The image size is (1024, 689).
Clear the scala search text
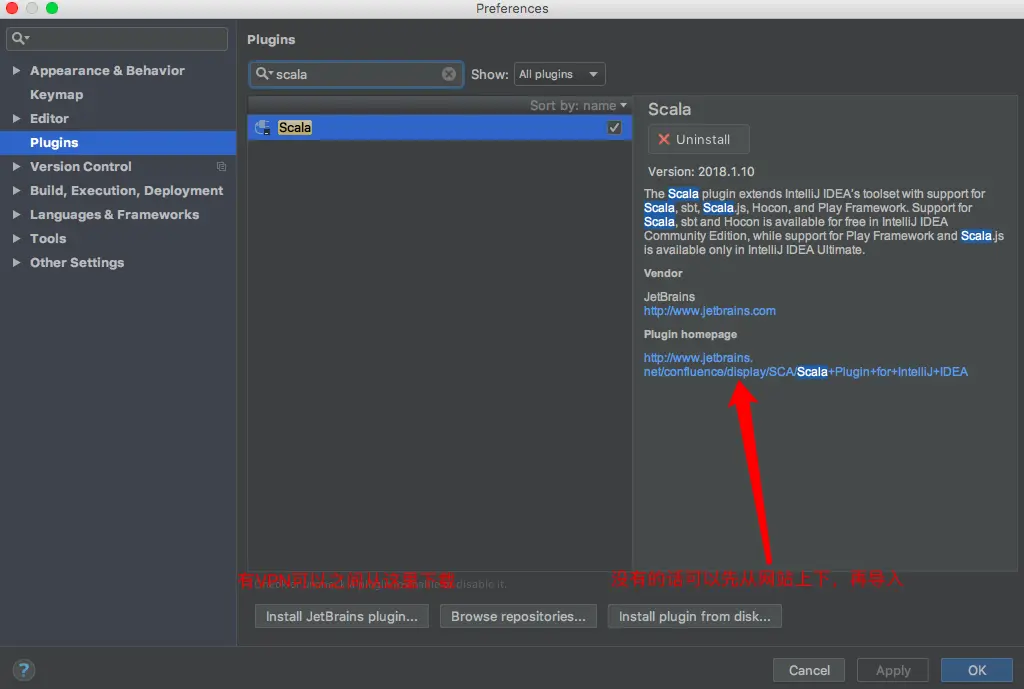[x=449, y=74]
